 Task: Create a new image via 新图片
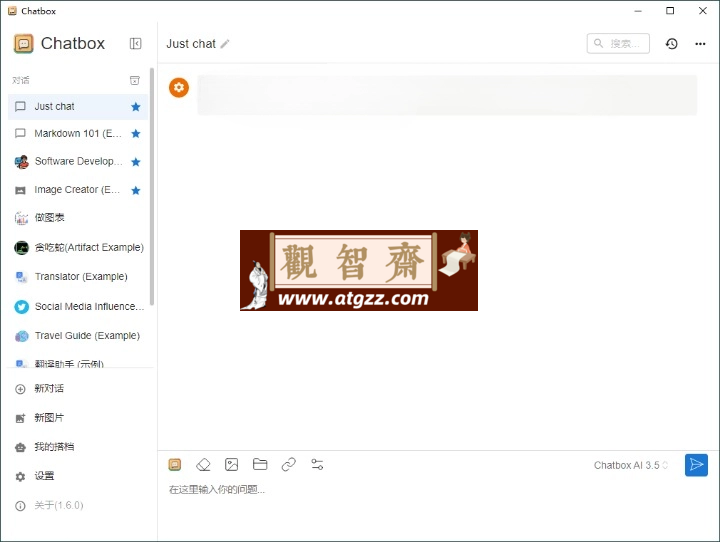click(78, 418)
